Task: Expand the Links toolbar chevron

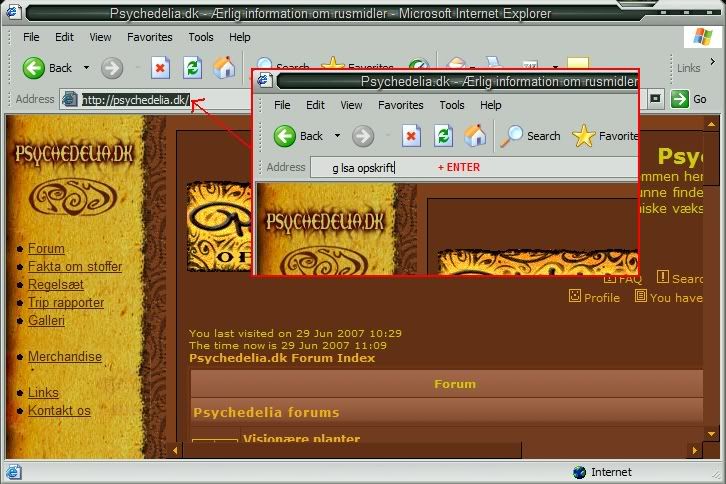Action: 713,62
